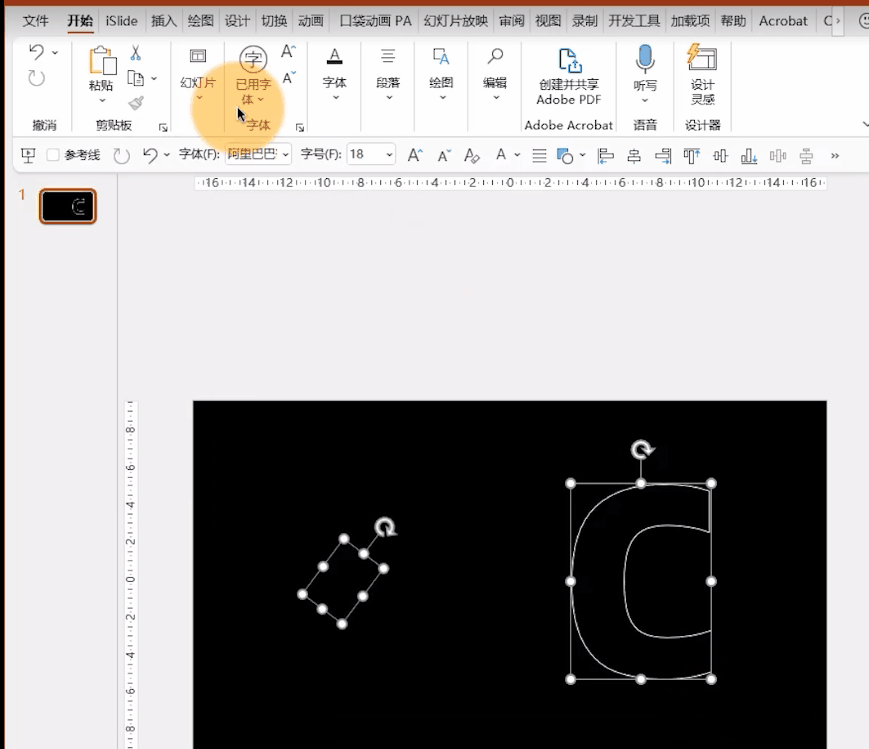Open the clipboard group dialog launcher
This screenshot has height=749, width=869.
point(163,128)
